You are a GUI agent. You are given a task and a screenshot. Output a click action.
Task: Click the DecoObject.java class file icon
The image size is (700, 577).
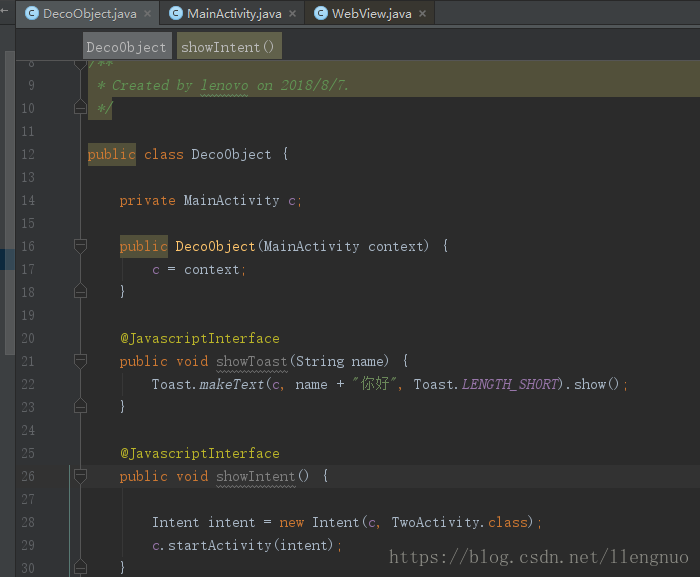click(32, 13)
